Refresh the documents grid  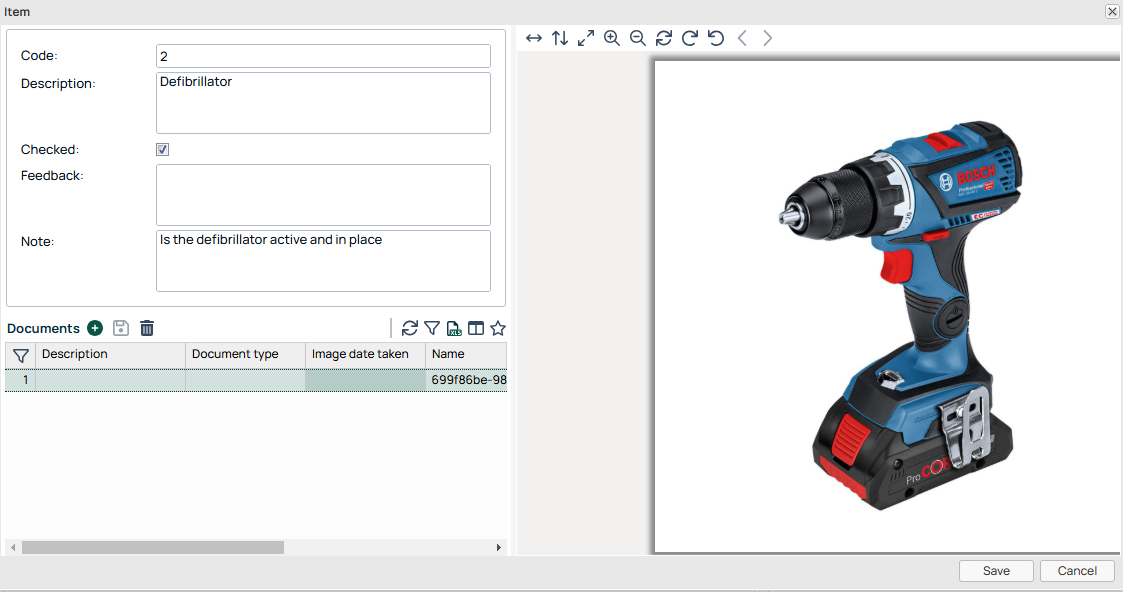[x=410, y=328]
